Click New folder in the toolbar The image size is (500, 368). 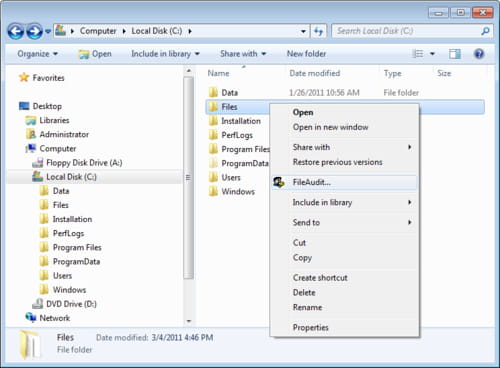pos(306,54)
